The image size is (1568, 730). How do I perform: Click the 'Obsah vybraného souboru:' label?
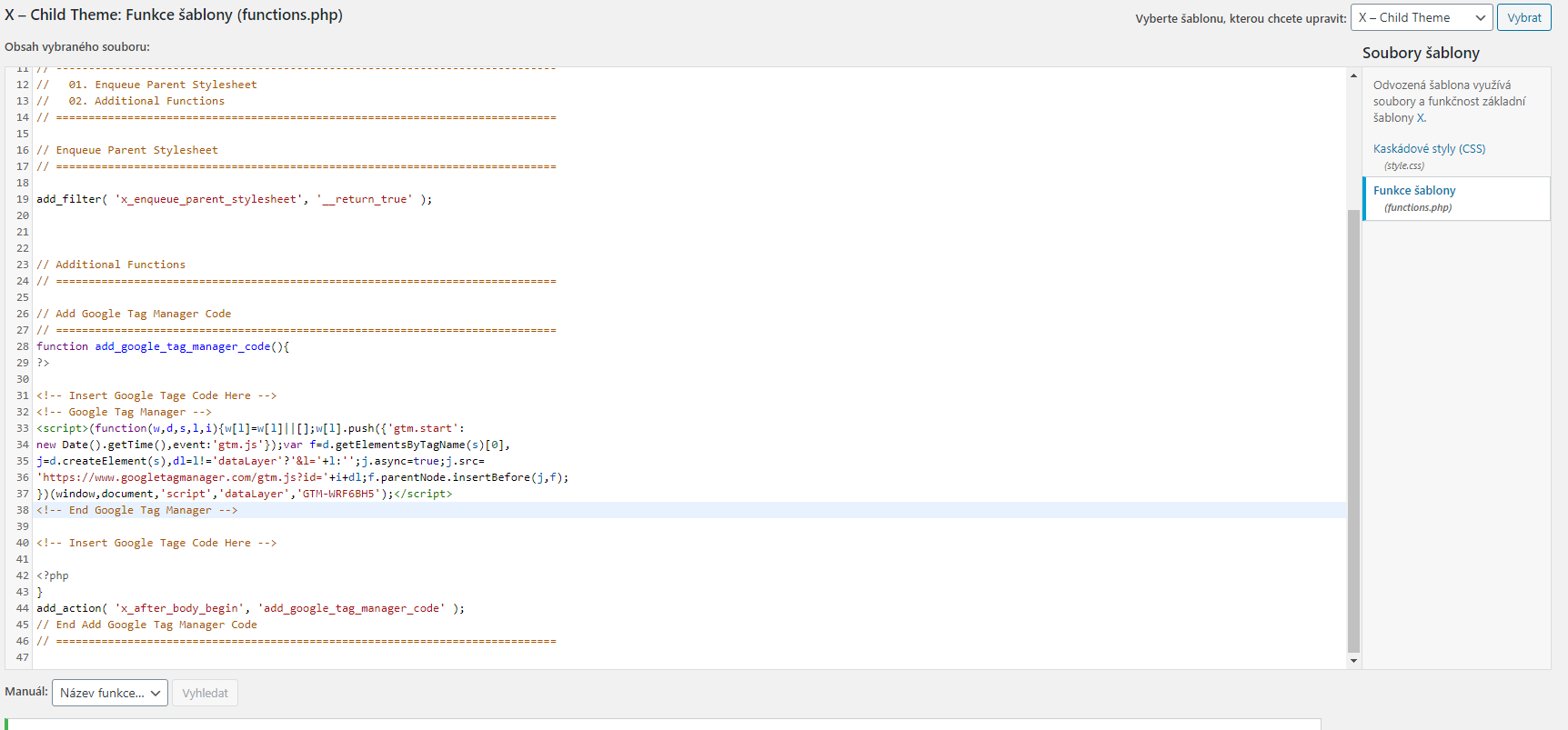(77, 46)
